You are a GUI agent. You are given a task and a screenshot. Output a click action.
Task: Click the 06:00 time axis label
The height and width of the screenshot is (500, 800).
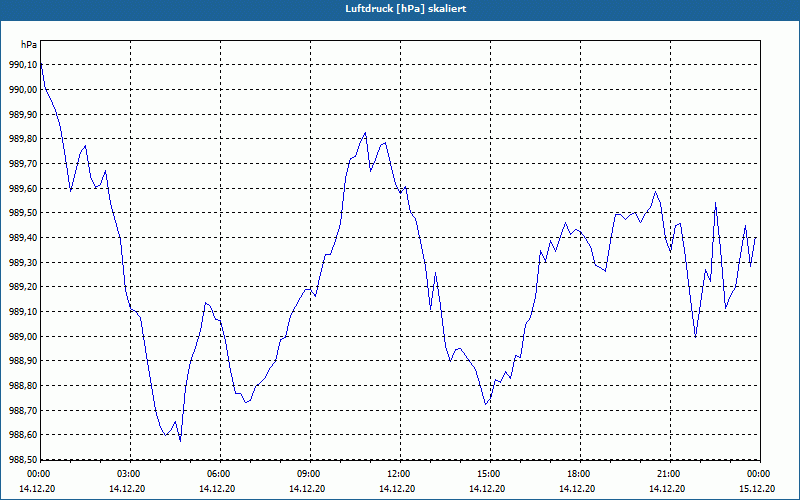pos(219,474)
